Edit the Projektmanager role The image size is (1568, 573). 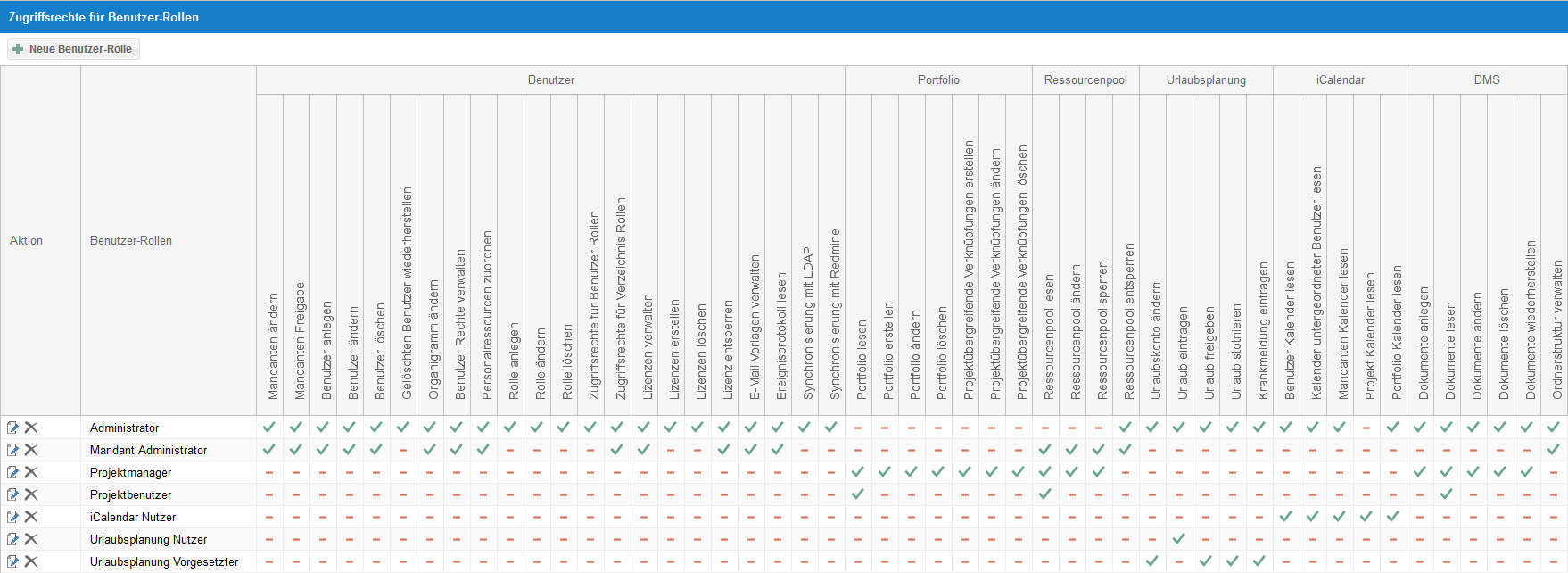click(12, 472)
